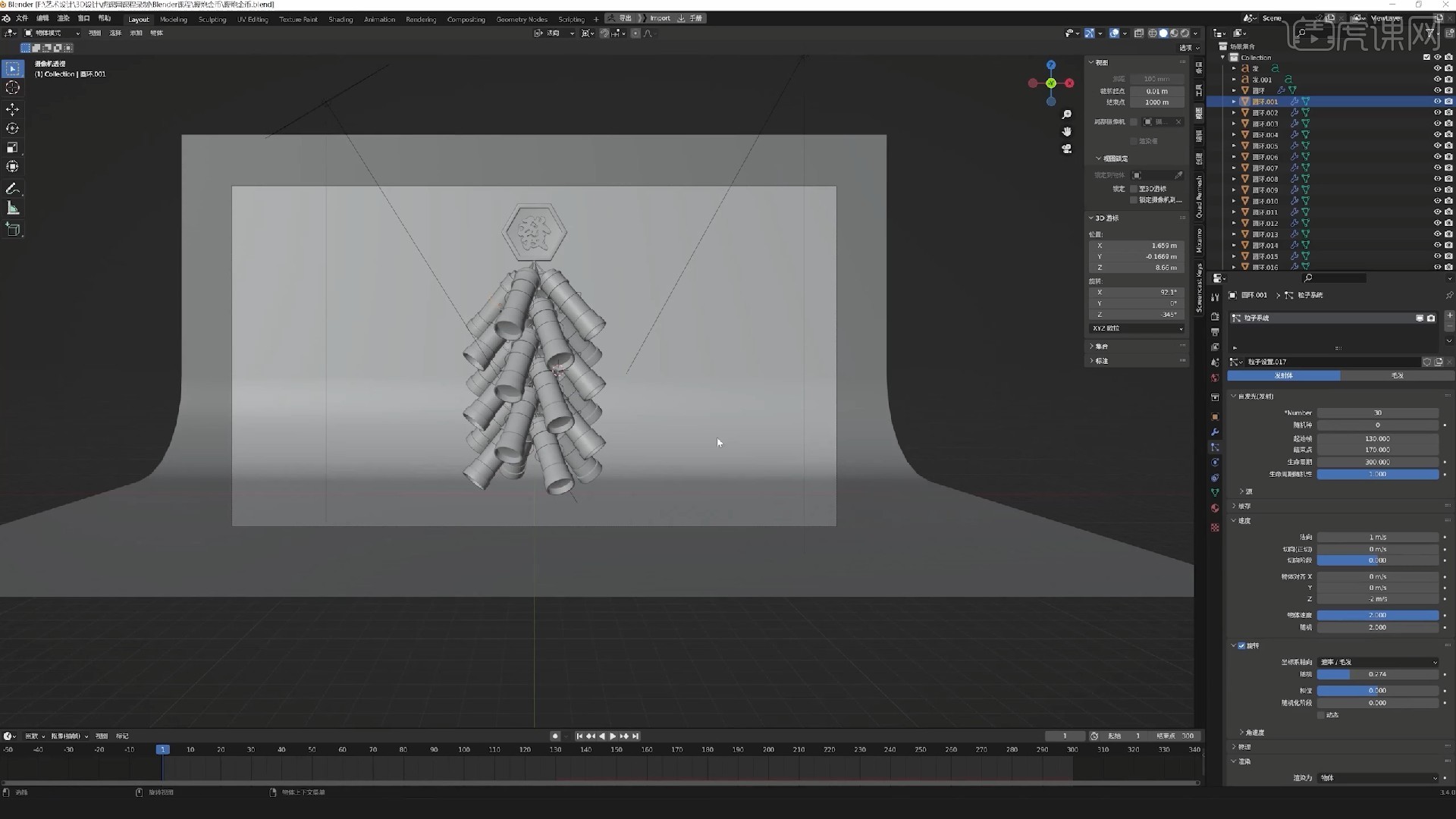Select the Move tool
The image size is (1456, 819).
(12, 109)
